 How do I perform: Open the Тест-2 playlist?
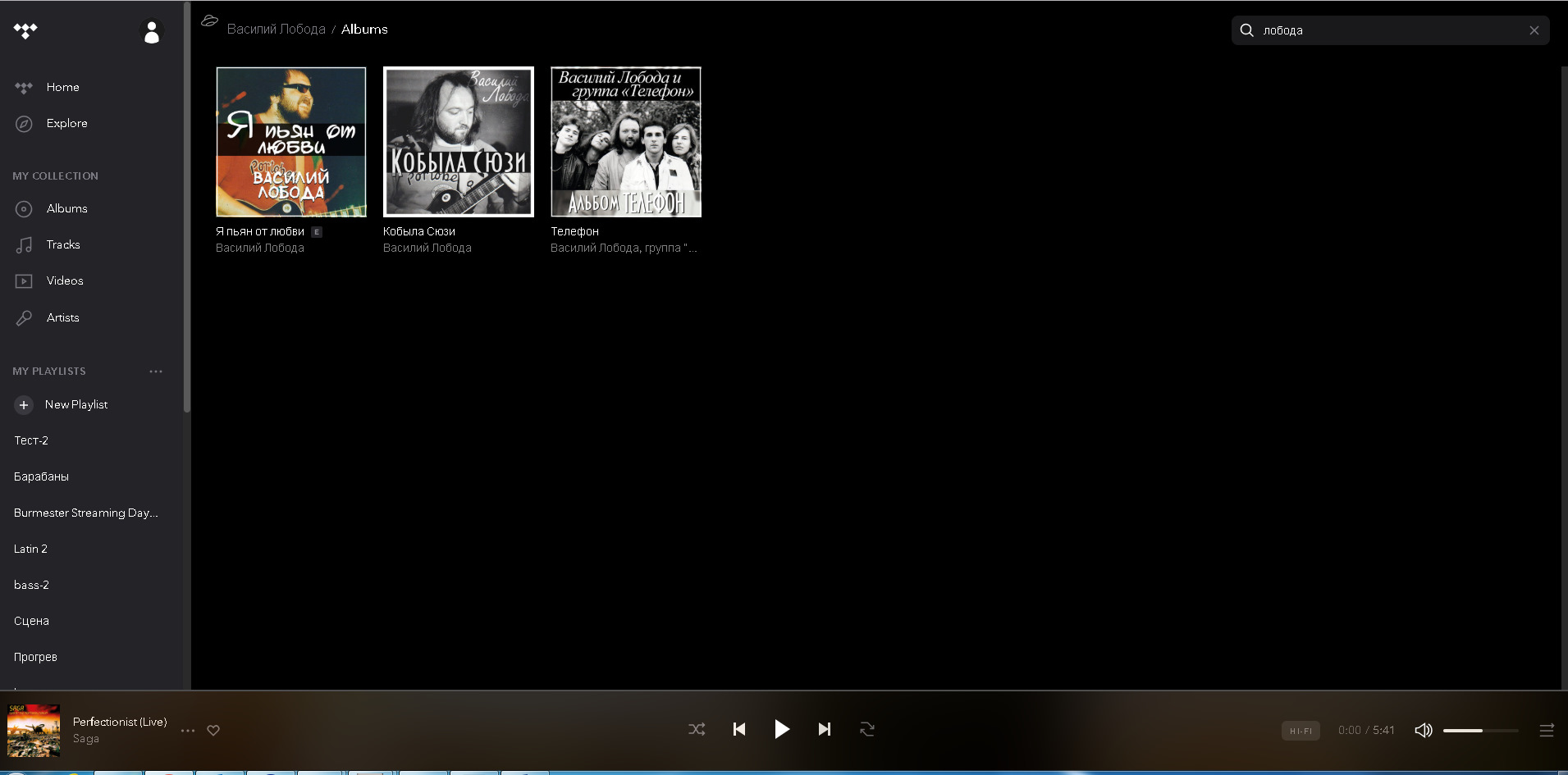pyautogui.click(x=31, y=440)
